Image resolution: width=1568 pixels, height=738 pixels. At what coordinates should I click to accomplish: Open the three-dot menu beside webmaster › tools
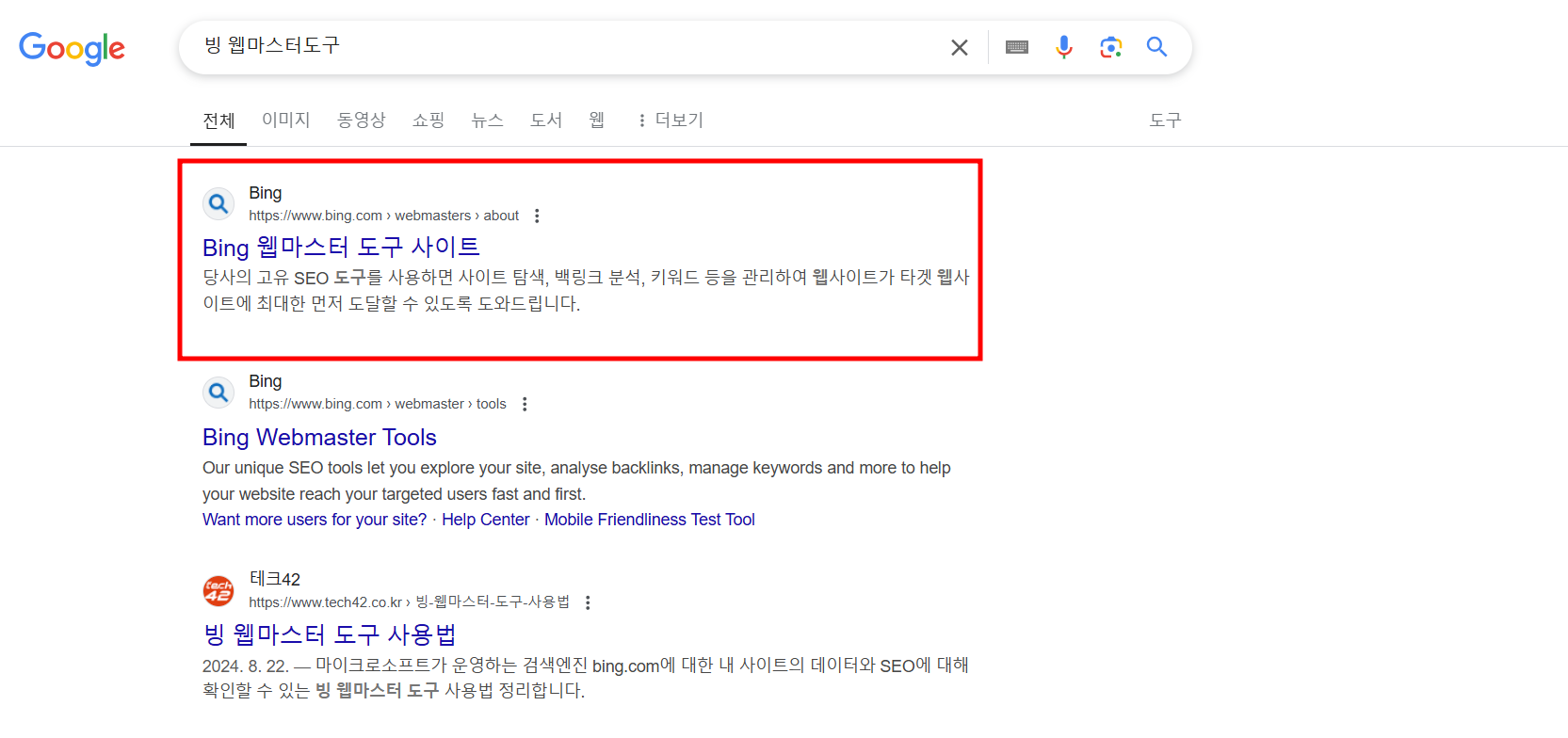pyautogui.click(x=525, y=404)
